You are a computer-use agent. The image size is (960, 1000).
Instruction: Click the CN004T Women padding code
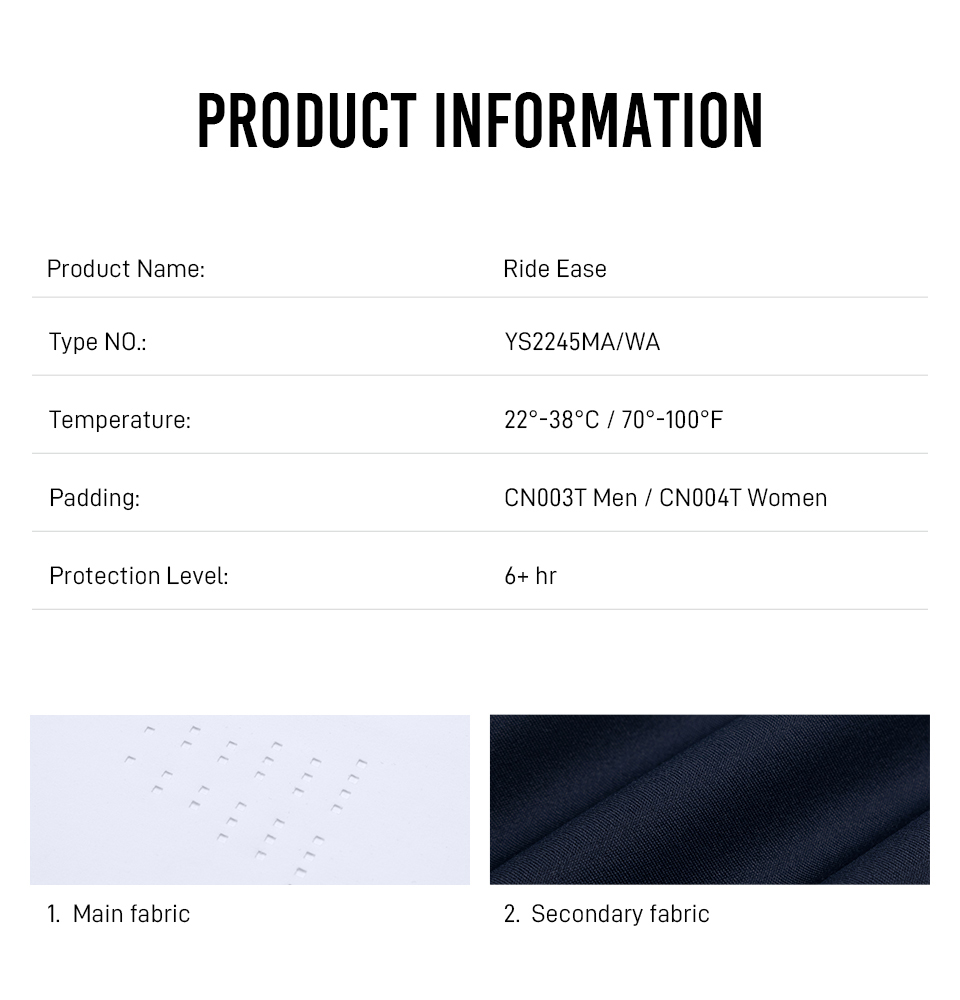click(x=743, y=497)
